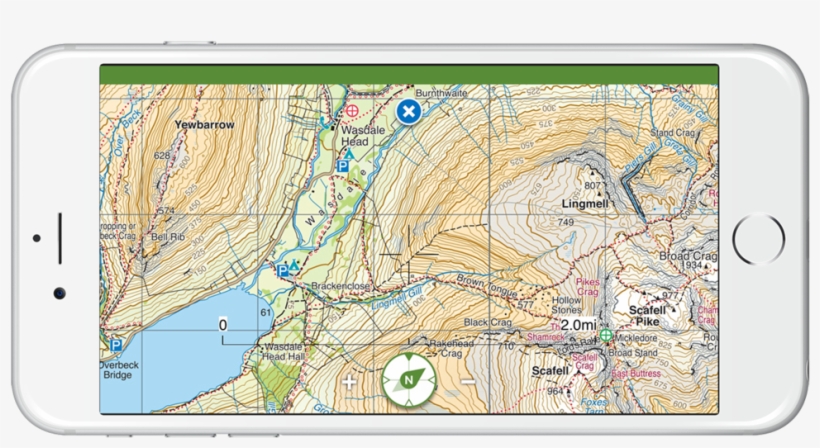Tap the Mickledore label

[636, 338]
